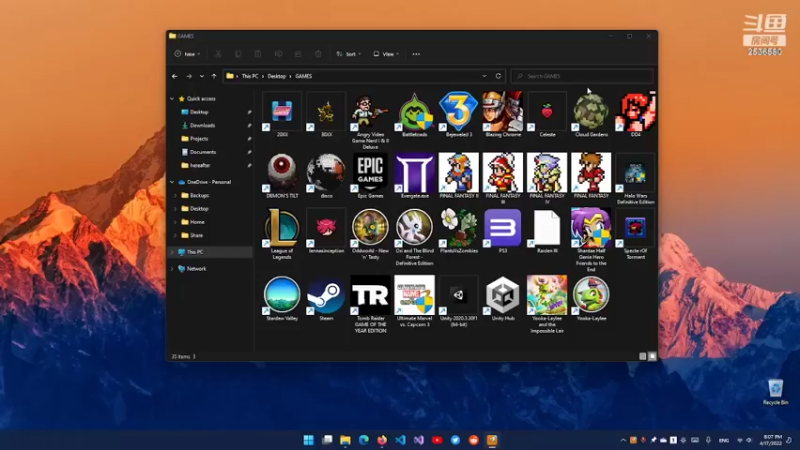Image resolution: width=800 pixels, height=450 pixels.
Task: Collapse the Quick access tree section
Action: pyautogui.click(x=172, y=98)
